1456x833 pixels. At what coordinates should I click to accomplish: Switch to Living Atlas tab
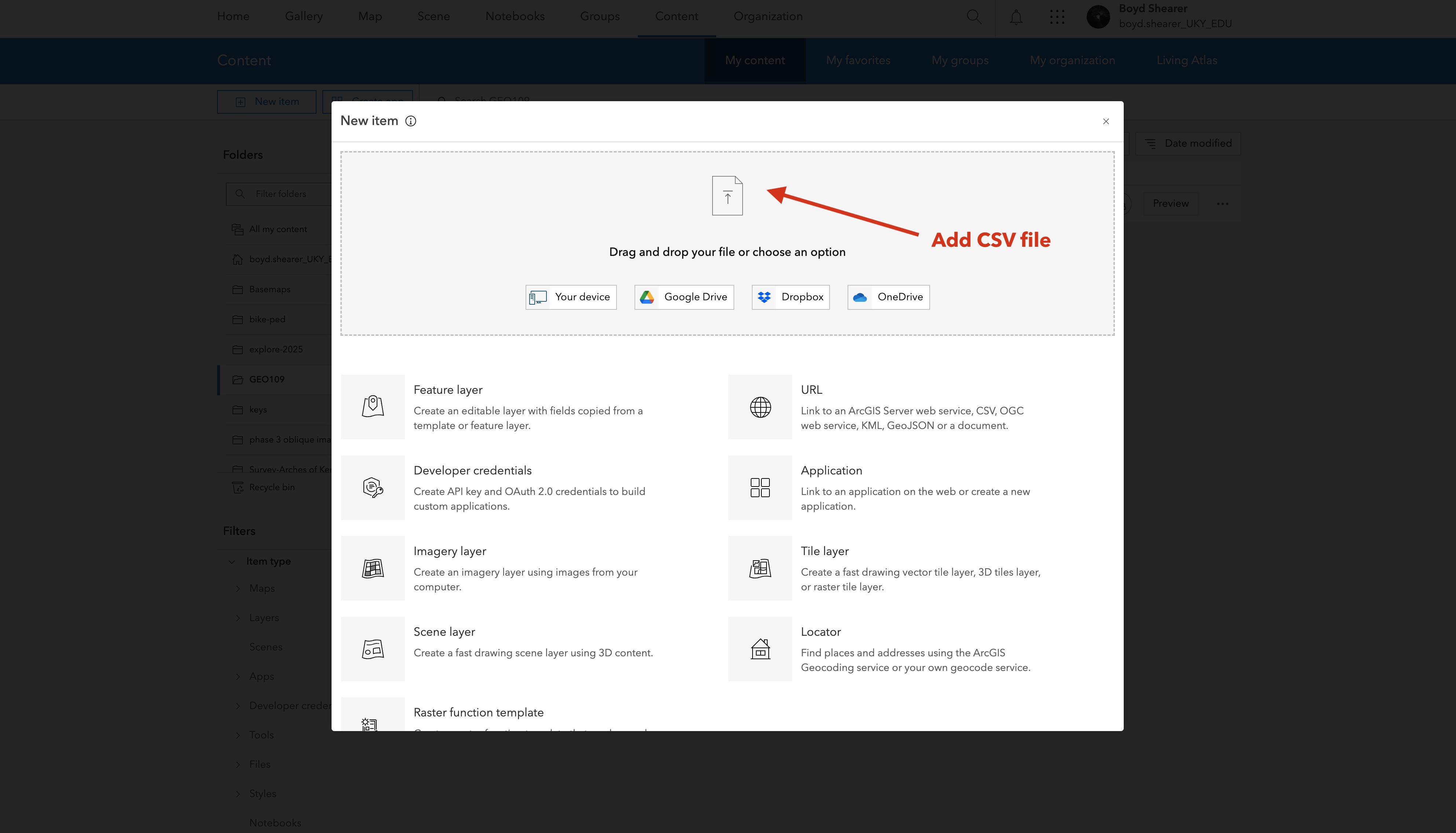coord(1186,60)
